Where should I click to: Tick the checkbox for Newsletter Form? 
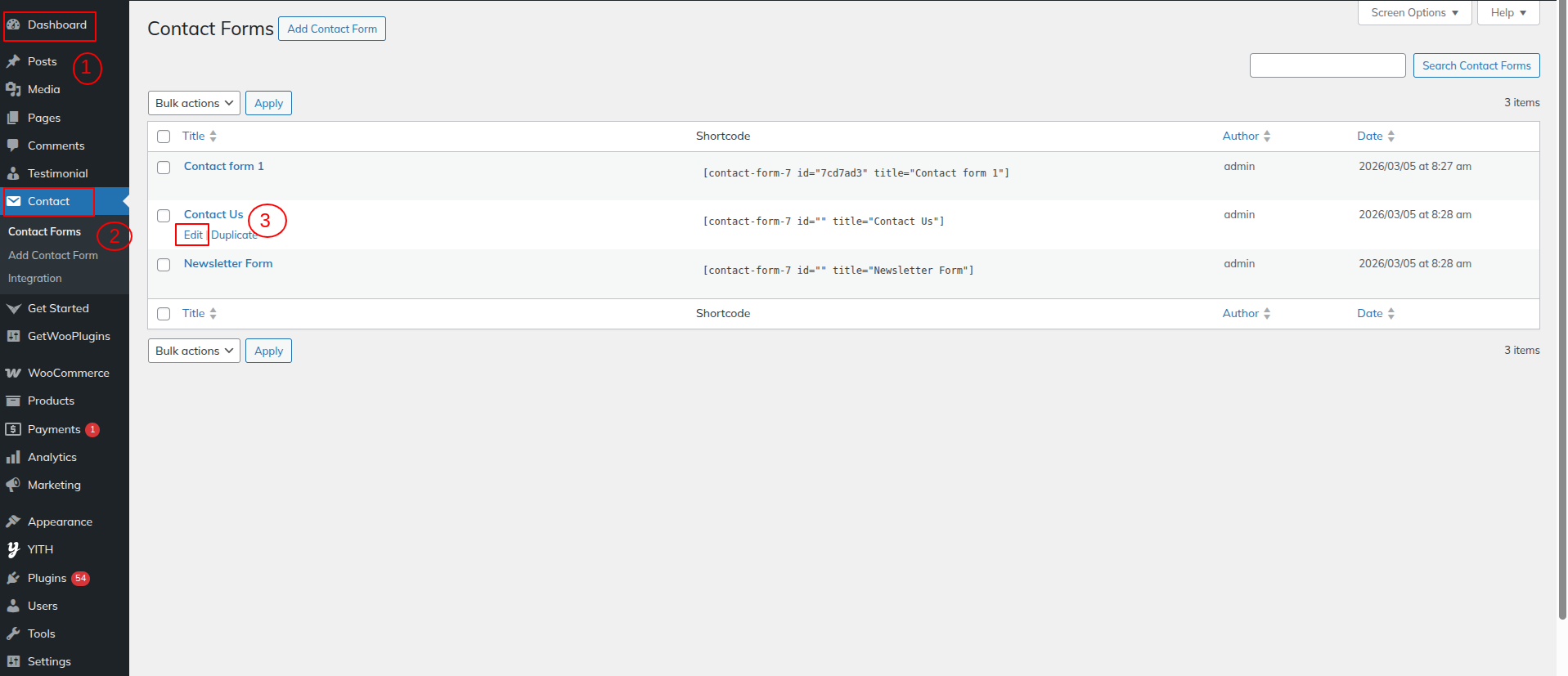click(x=164, y=265)
